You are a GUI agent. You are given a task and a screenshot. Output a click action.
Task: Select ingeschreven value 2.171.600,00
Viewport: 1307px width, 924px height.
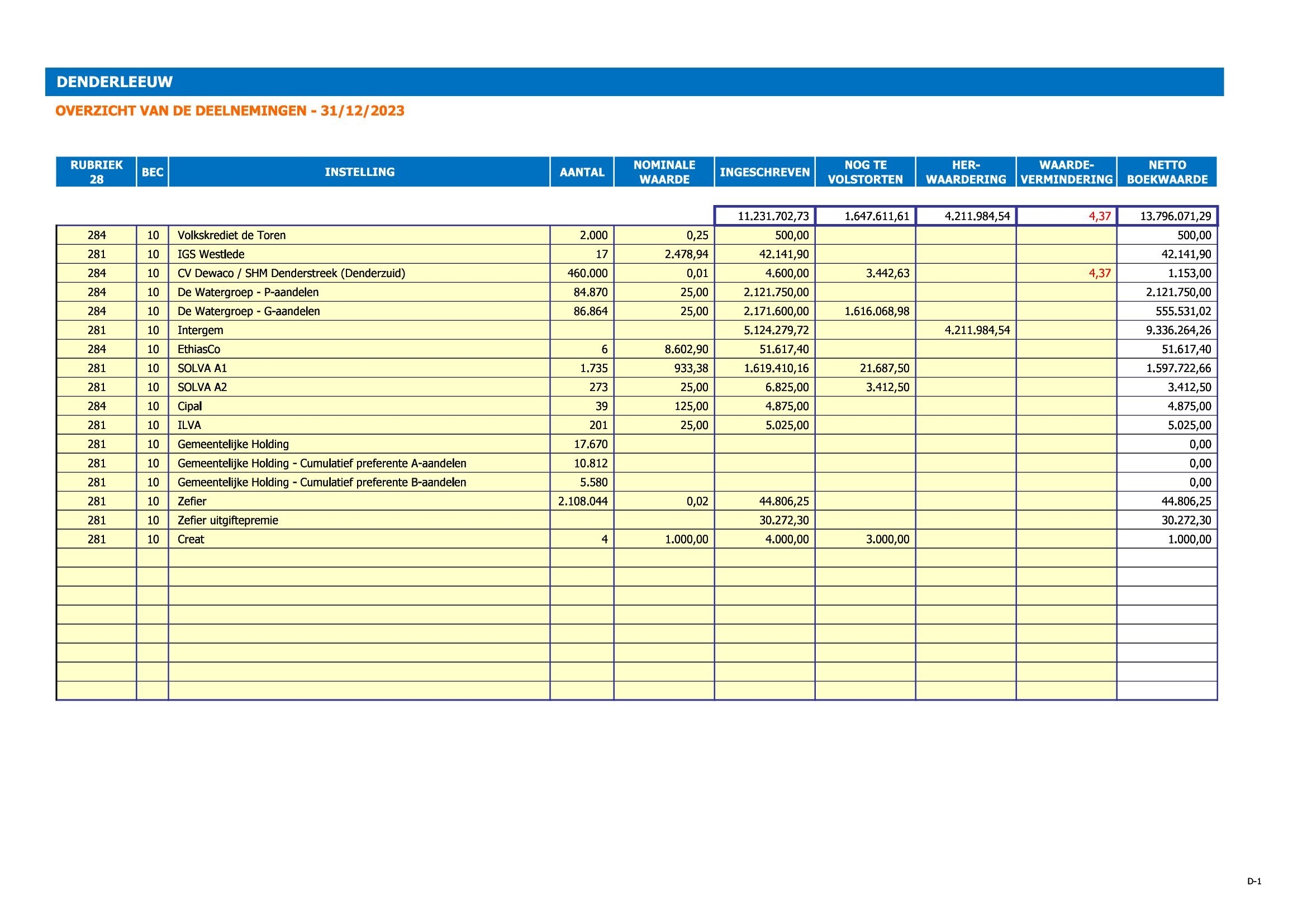pos(764,311)
